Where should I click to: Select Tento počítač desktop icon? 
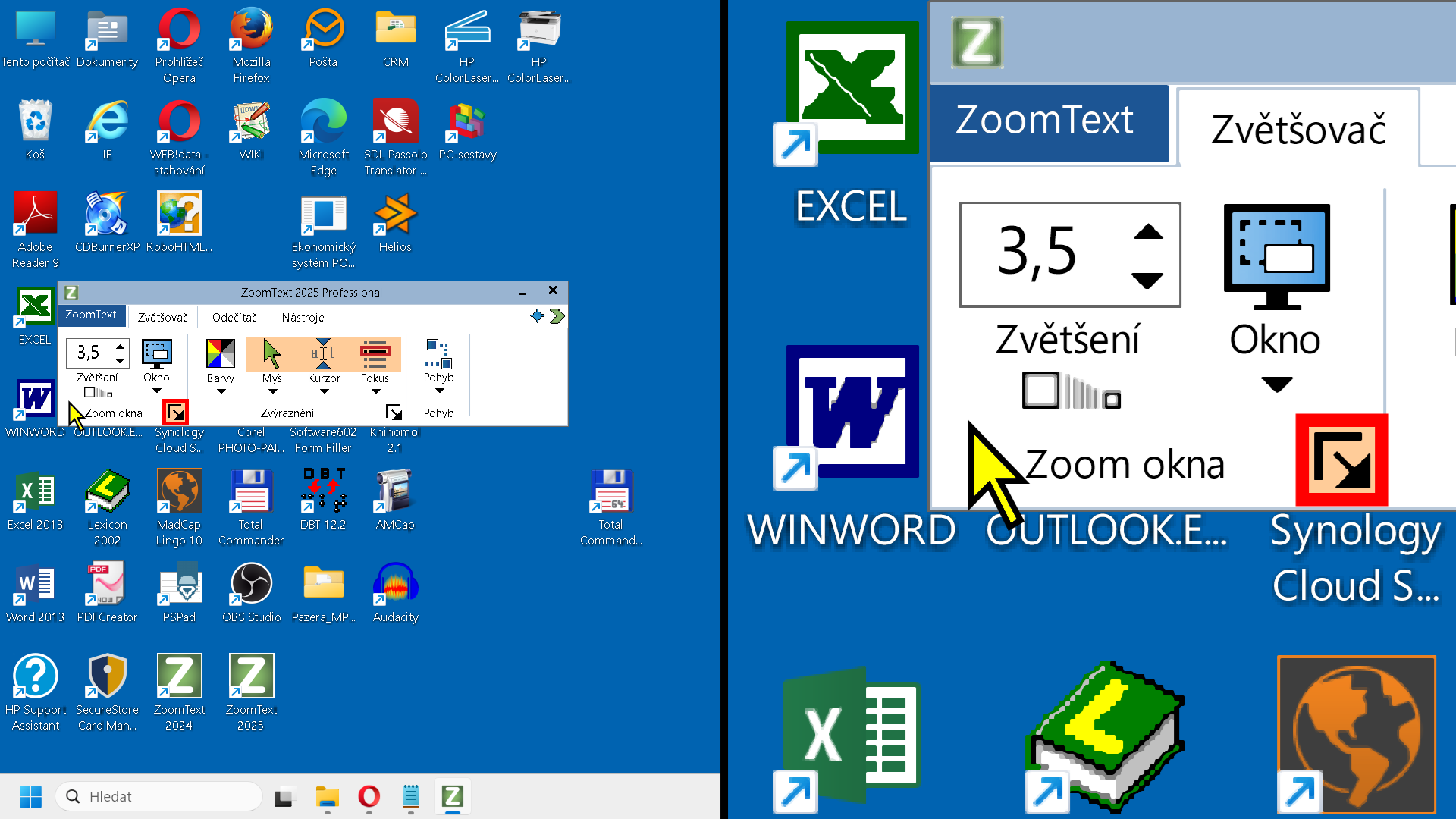point(35,39)
